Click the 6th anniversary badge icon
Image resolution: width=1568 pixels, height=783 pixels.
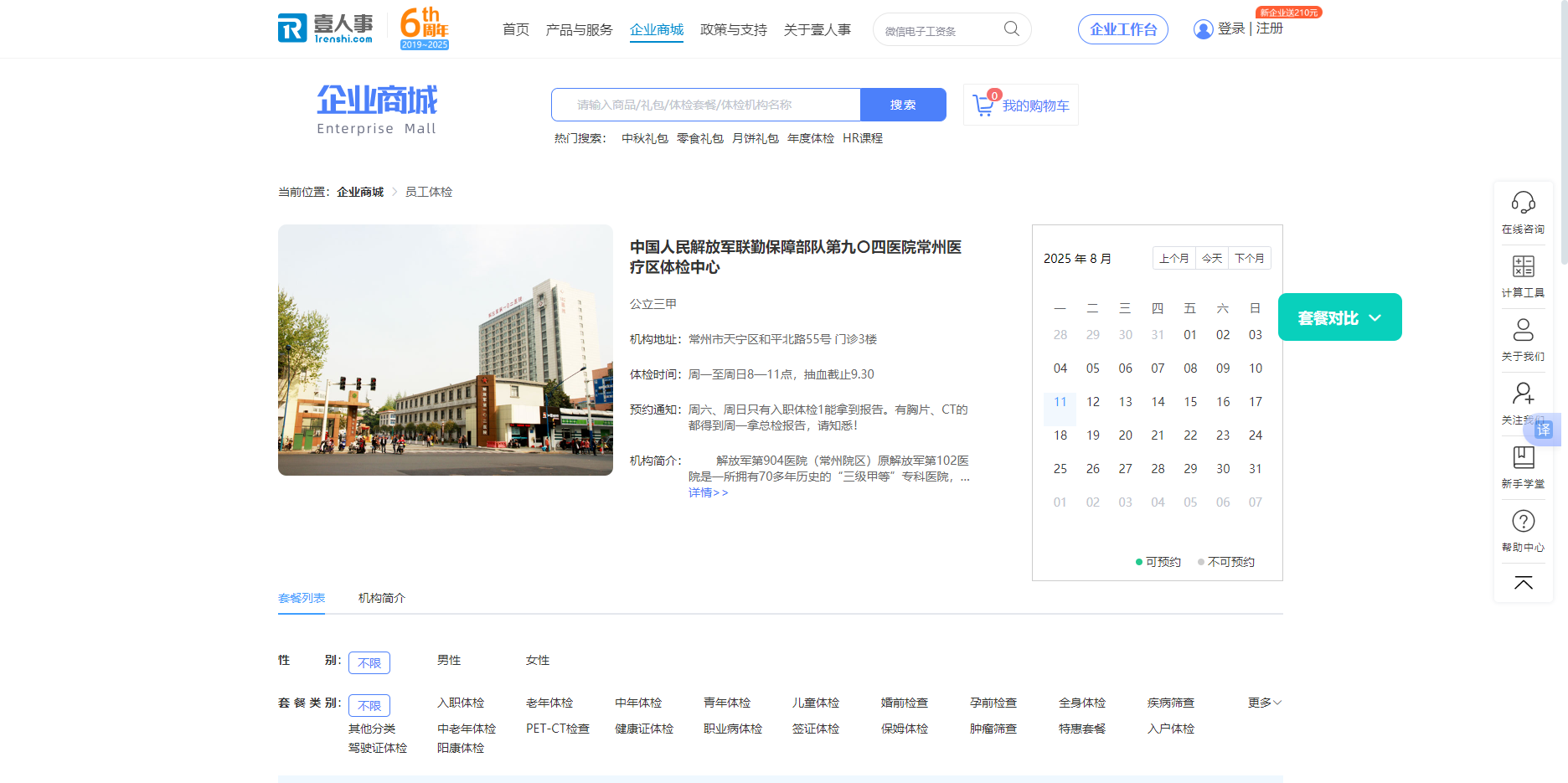point(425,28)
